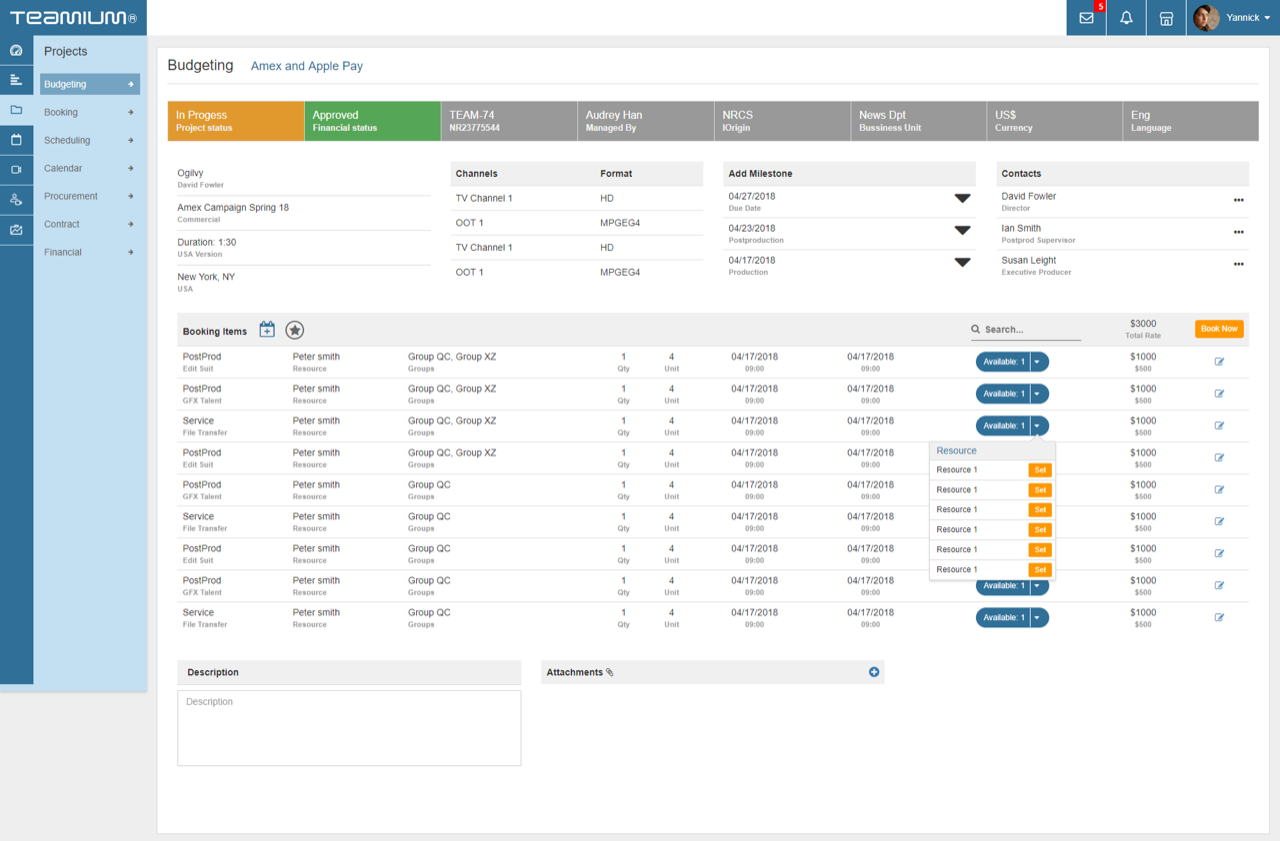1280x841 pixels.
Task: Click Yannick's profile avatar
Action: [x=1206, y=18]
